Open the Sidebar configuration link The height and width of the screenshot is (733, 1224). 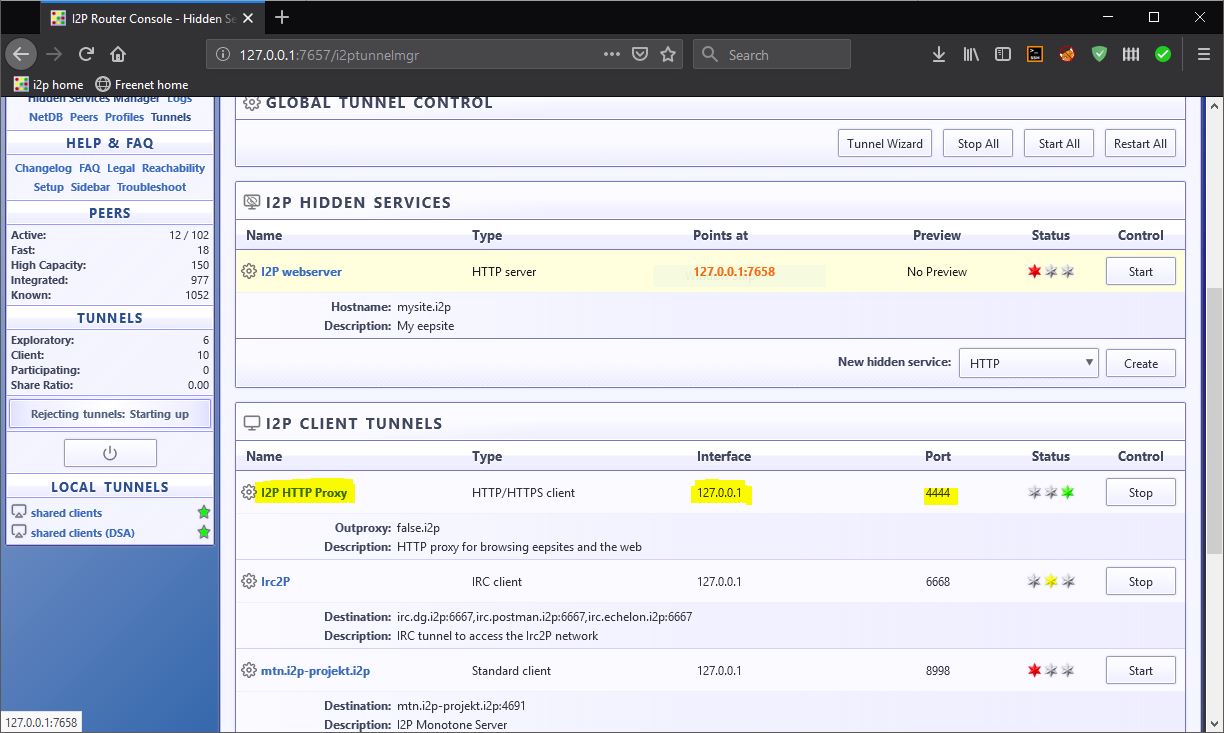pyautogui.click(x=90, y=187)
